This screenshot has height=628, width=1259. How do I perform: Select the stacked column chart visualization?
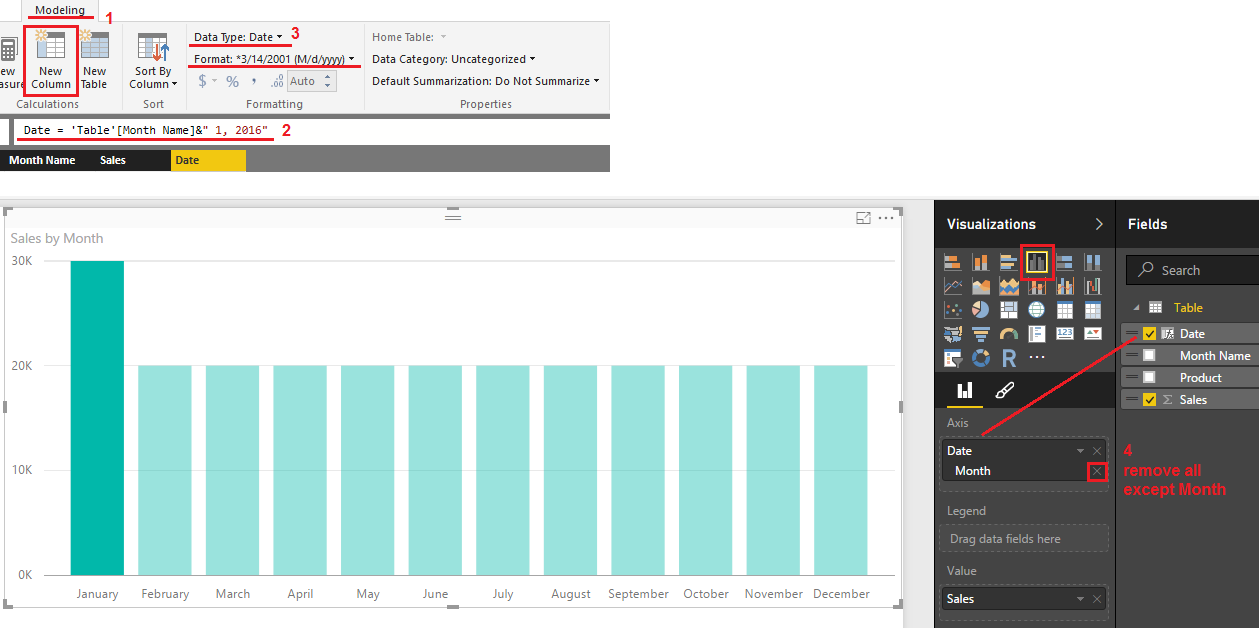(981, 262)
